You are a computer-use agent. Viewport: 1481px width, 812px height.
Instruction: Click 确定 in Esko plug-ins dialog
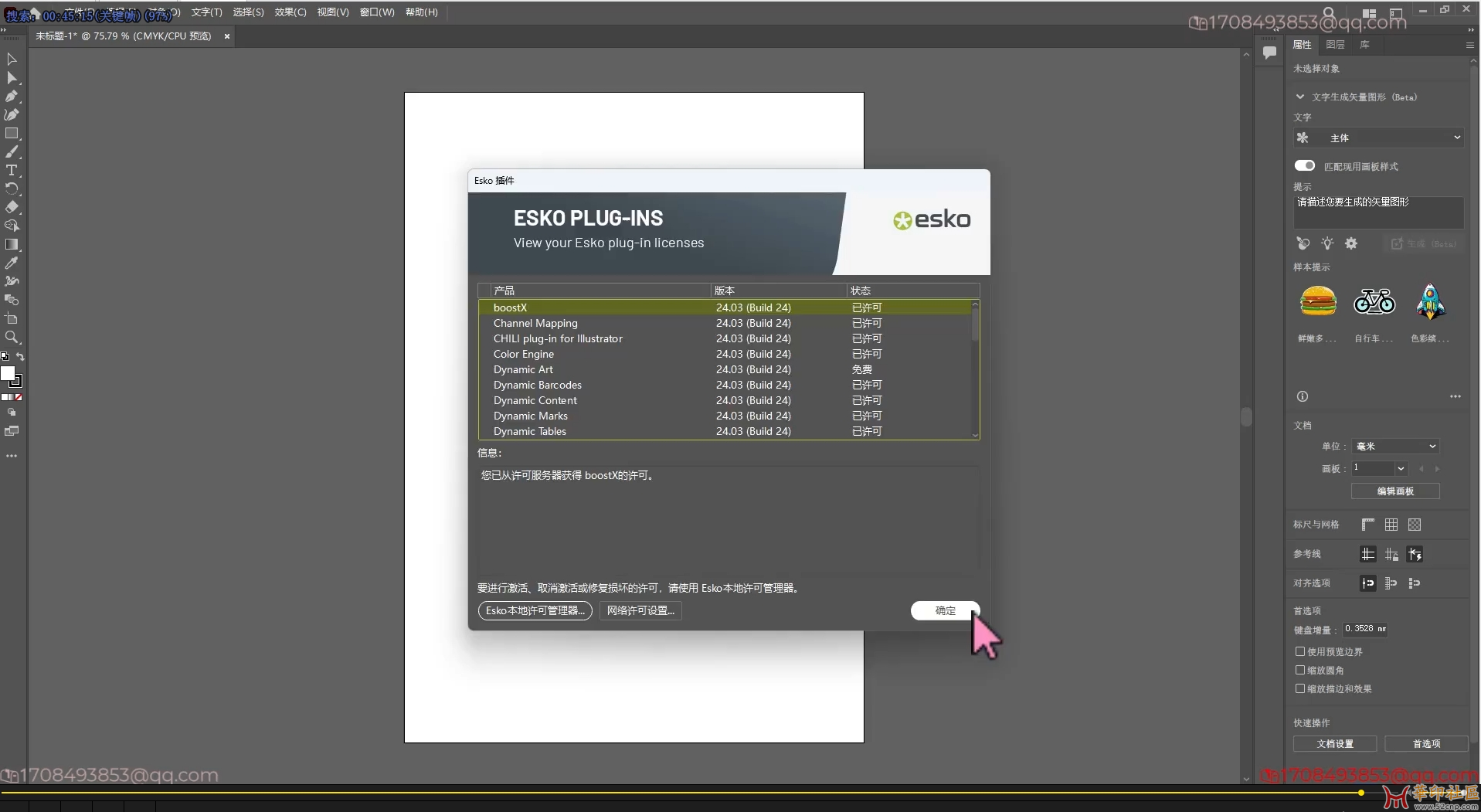(945, 610)
